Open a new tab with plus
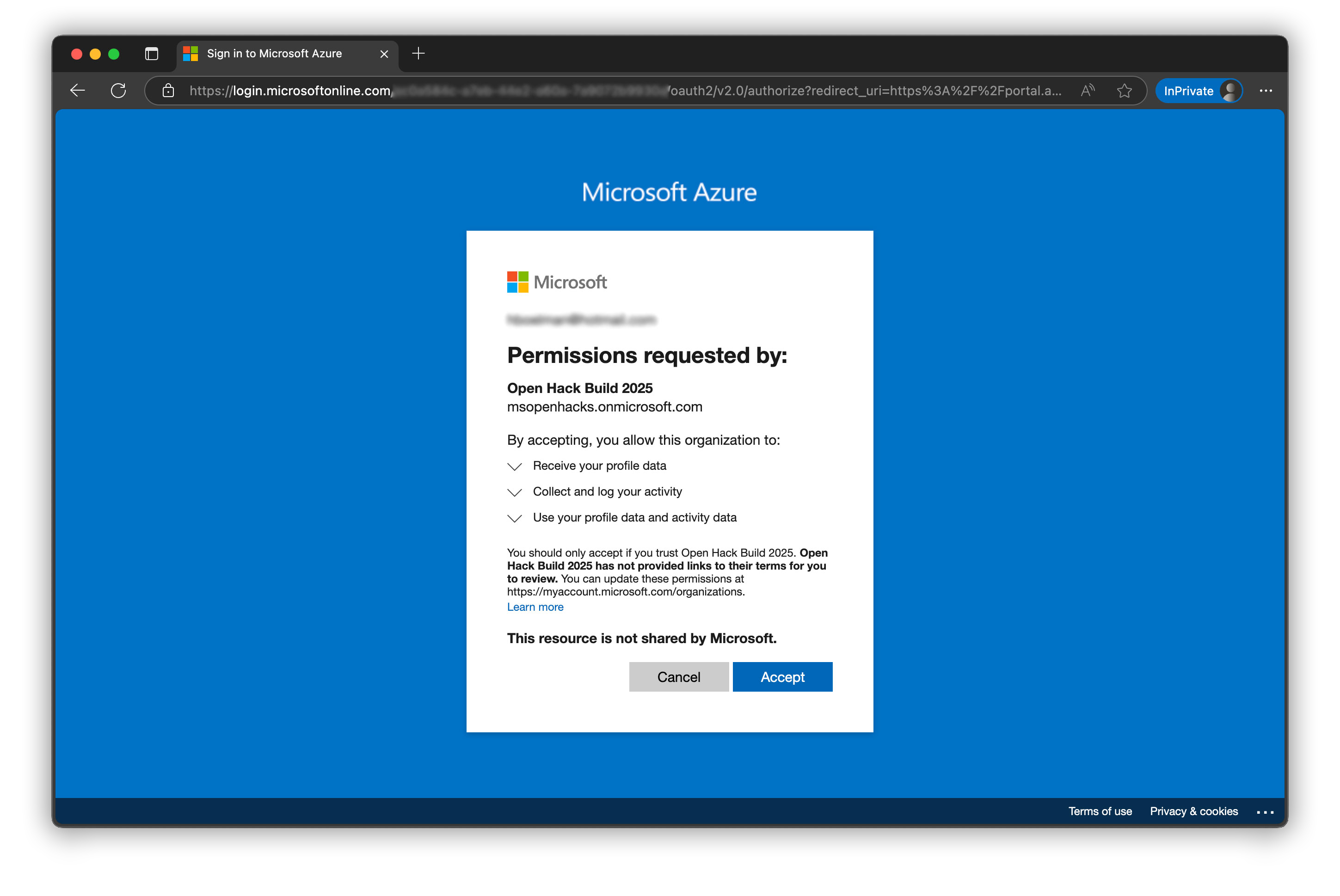Screen dimensions: 1340x896 pyautogui.click(x=418, y=54)
